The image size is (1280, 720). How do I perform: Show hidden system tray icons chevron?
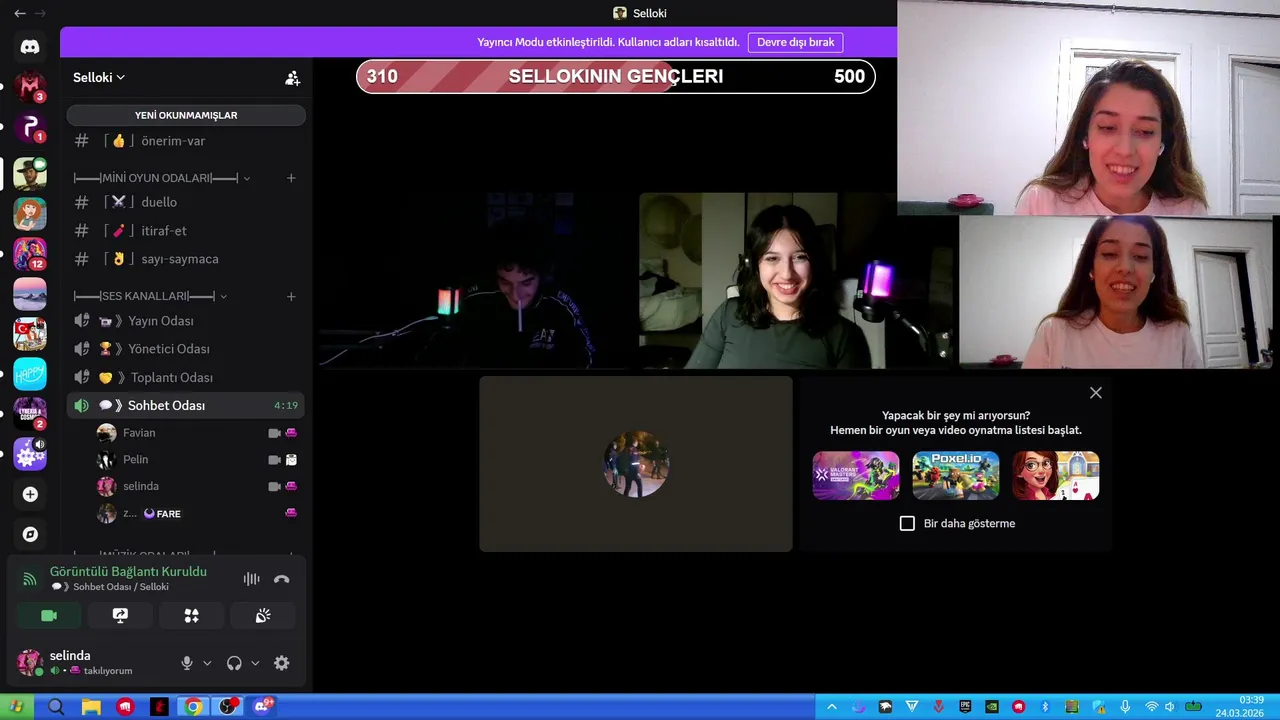[x=832, y=707]
